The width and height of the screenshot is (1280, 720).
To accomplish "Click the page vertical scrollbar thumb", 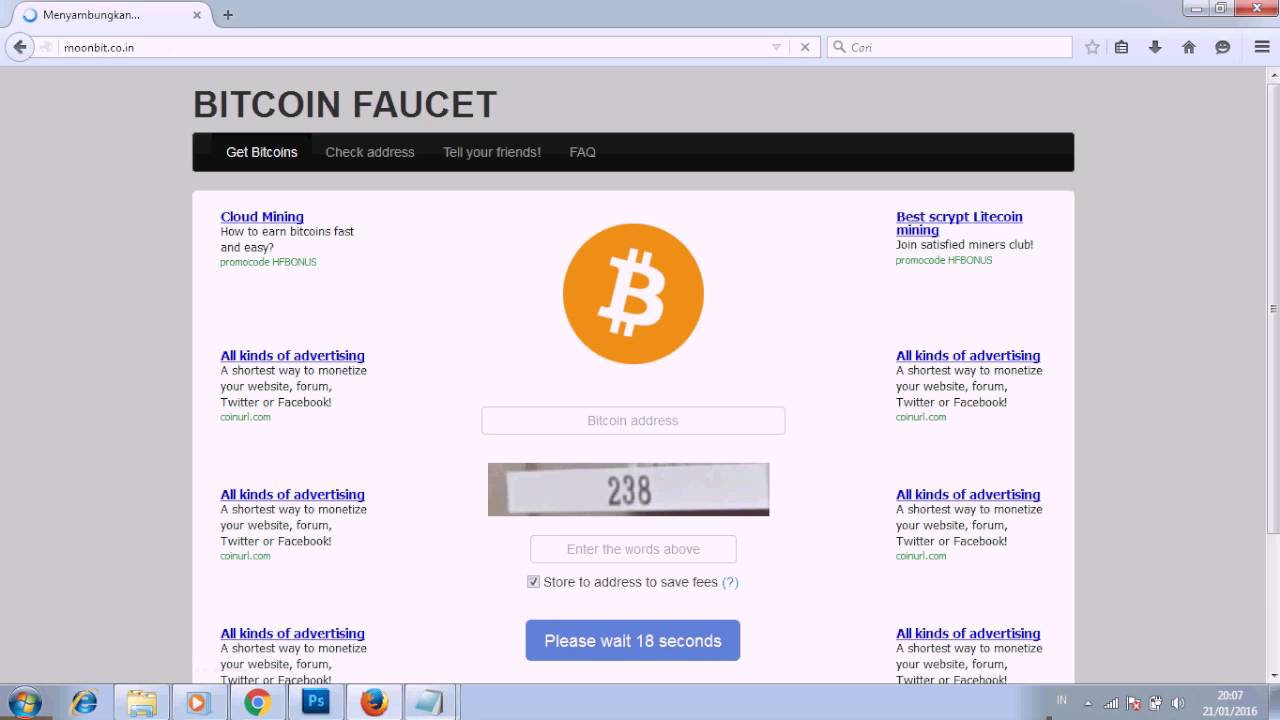I will (1273, 309).
